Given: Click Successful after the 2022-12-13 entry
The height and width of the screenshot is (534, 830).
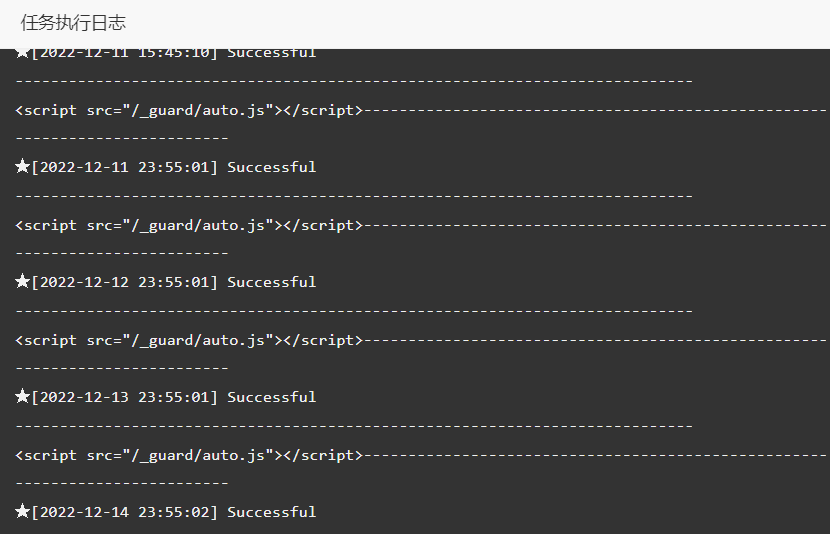Looking at the screenshot, I should click(272, 397).
